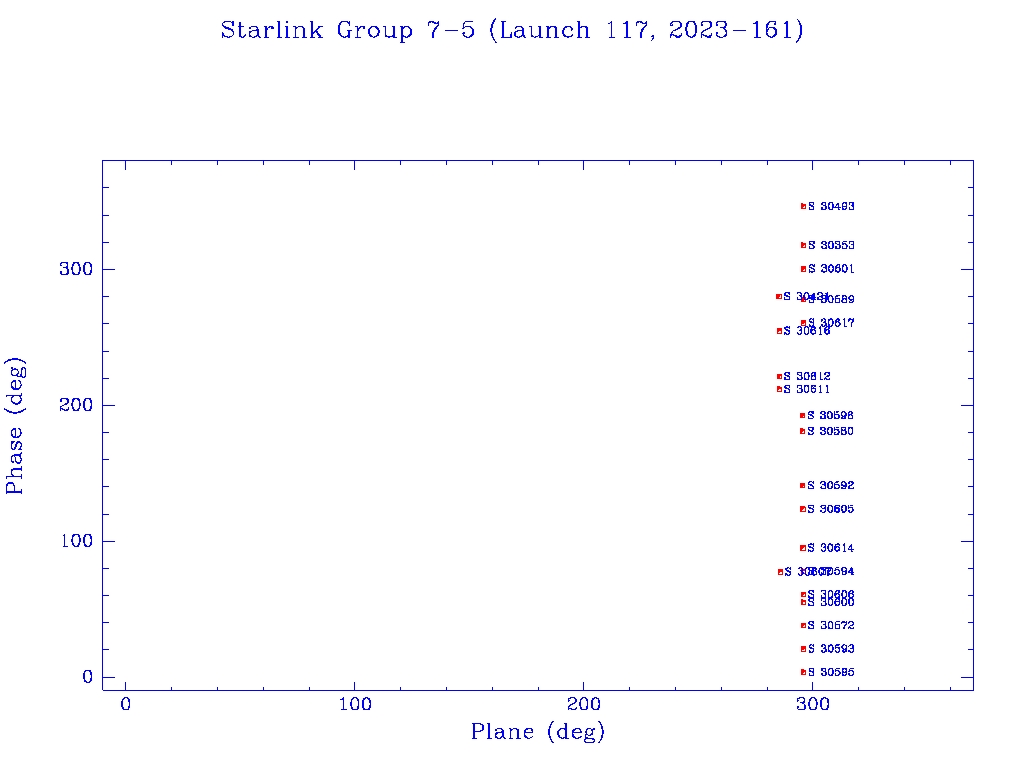
Task: Select the 'S 30601' satellite label
Action: [831, 269]
